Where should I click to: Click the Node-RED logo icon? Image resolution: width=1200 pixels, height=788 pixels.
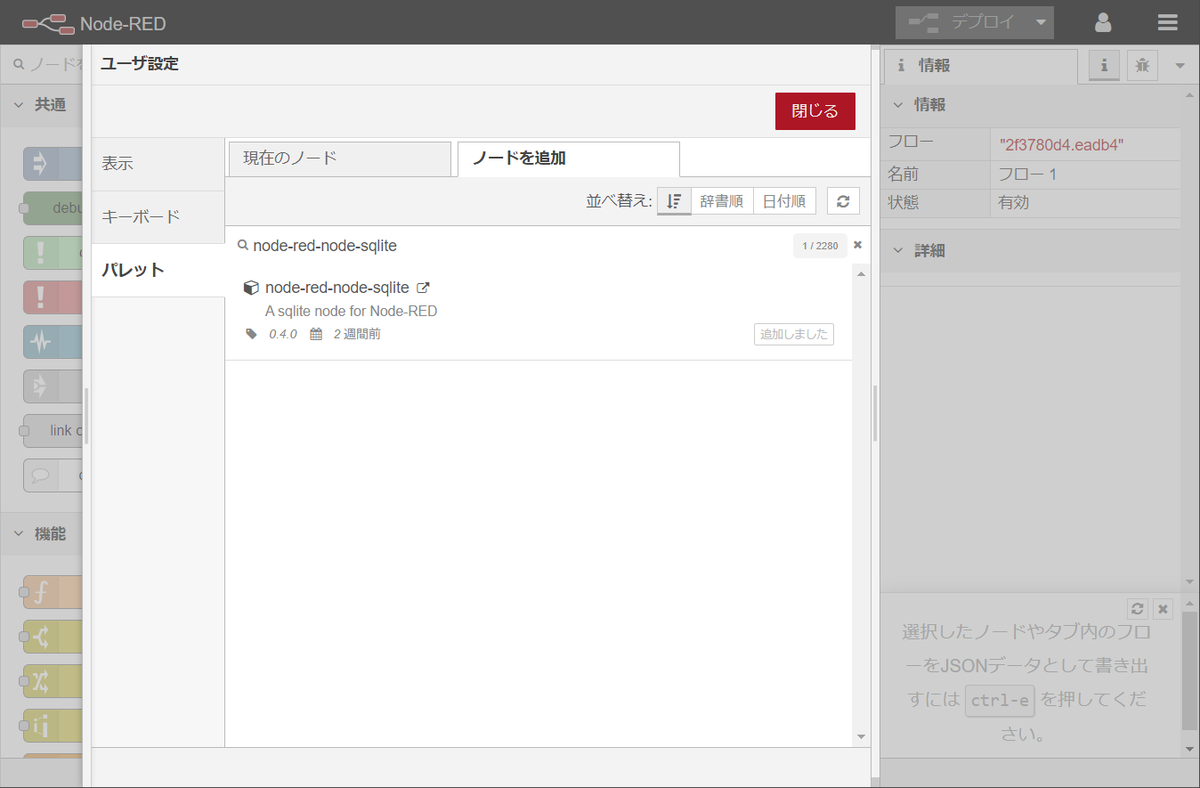[48, 22]
